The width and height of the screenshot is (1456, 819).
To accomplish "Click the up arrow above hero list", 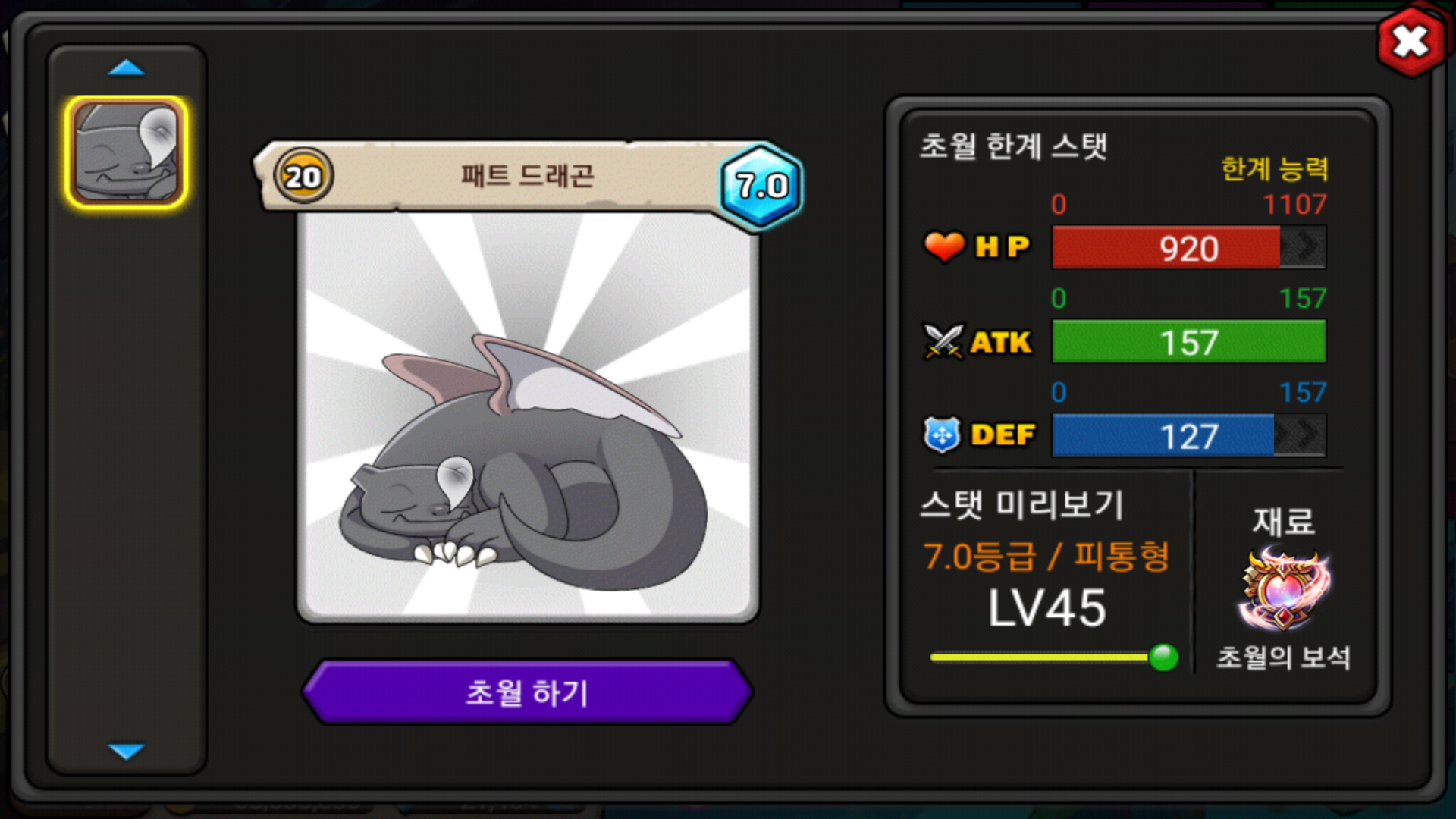I will point(126,68).
